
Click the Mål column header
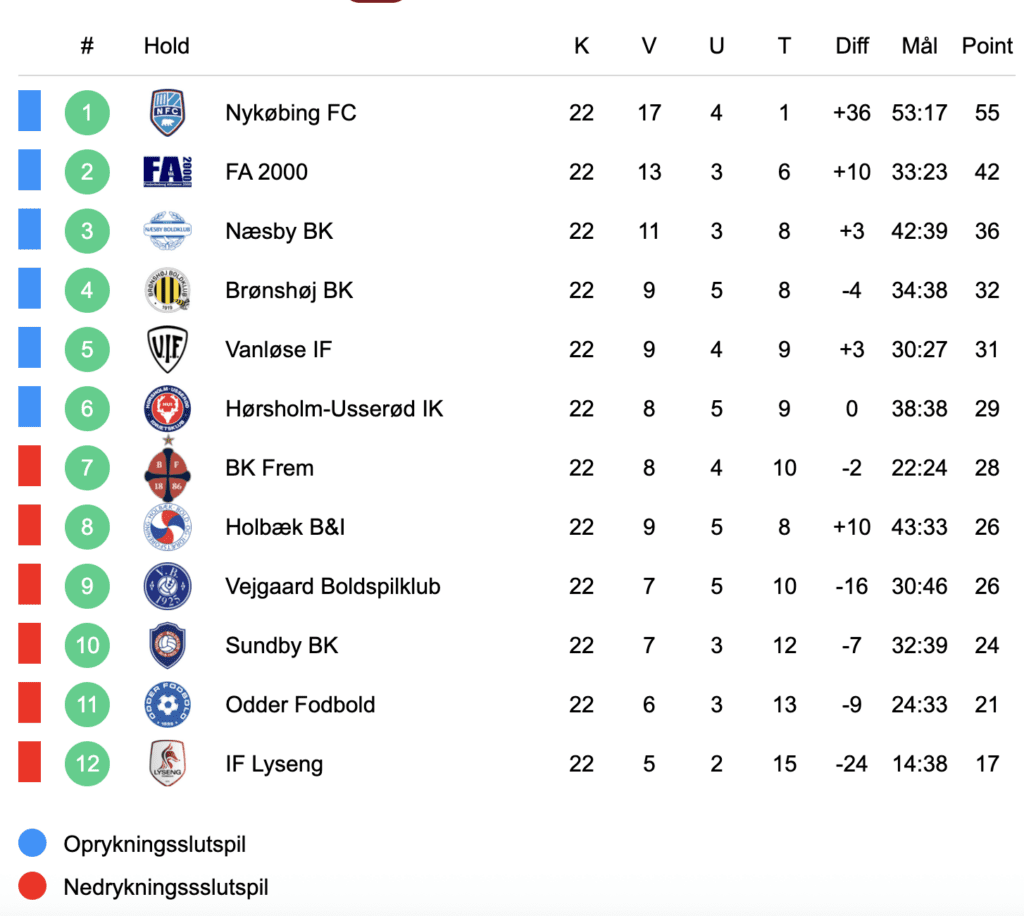(x=919, y=46)
